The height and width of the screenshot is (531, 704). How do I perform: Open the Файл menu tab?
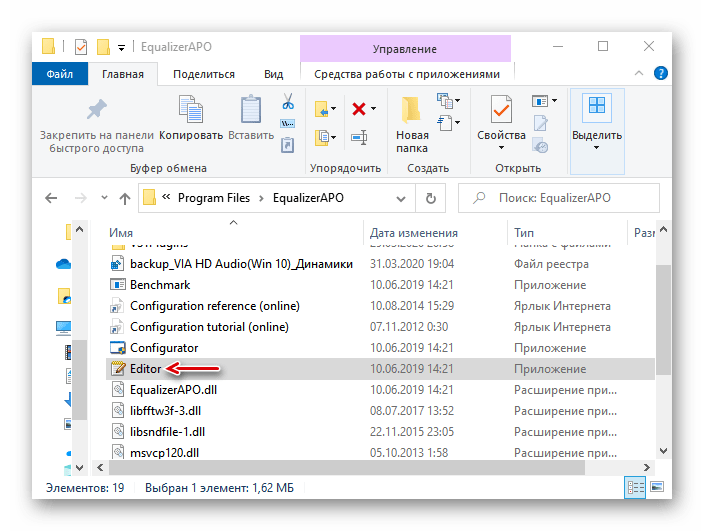coord(60,74)
